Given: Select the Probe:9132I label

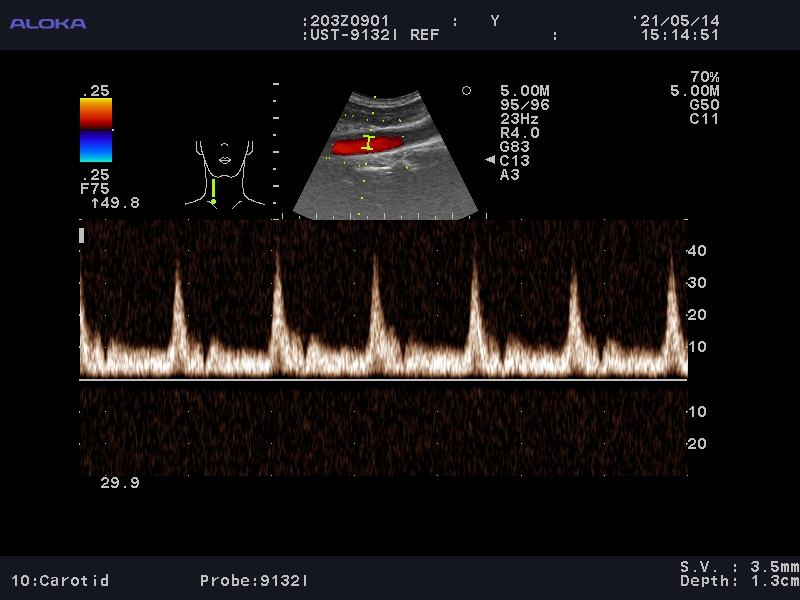Looking at the screenshot, I should coord(254,580).
